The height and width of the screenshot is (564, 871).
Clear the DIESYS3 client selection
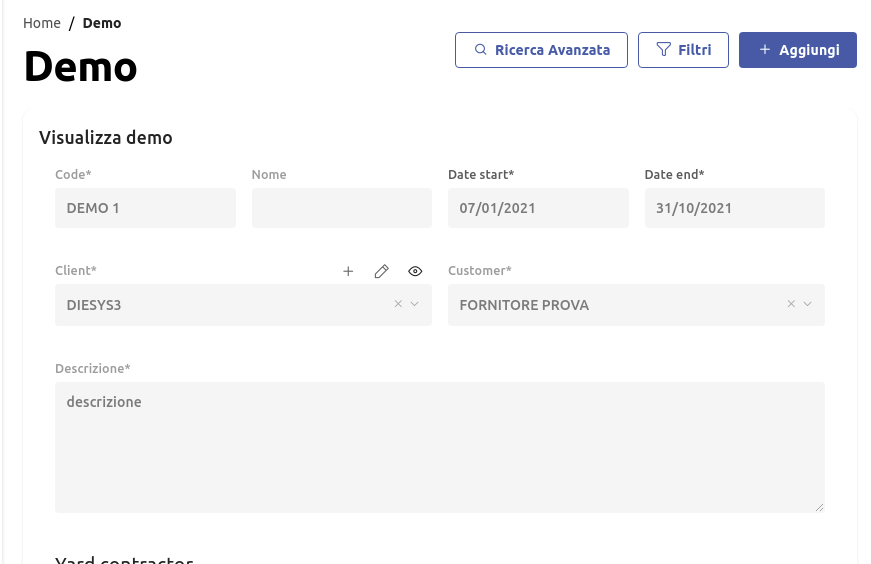click(x=398, y=304)
